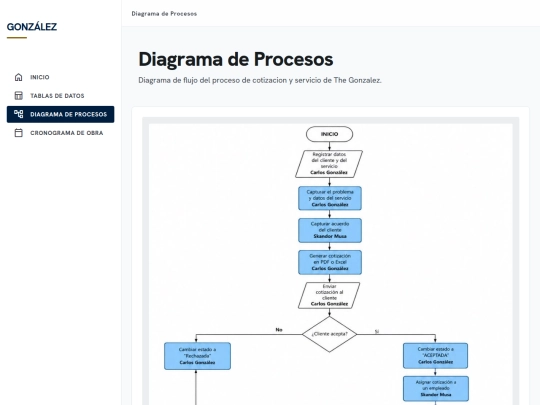
Task: Click the Sí branch label
Action: 377,331
